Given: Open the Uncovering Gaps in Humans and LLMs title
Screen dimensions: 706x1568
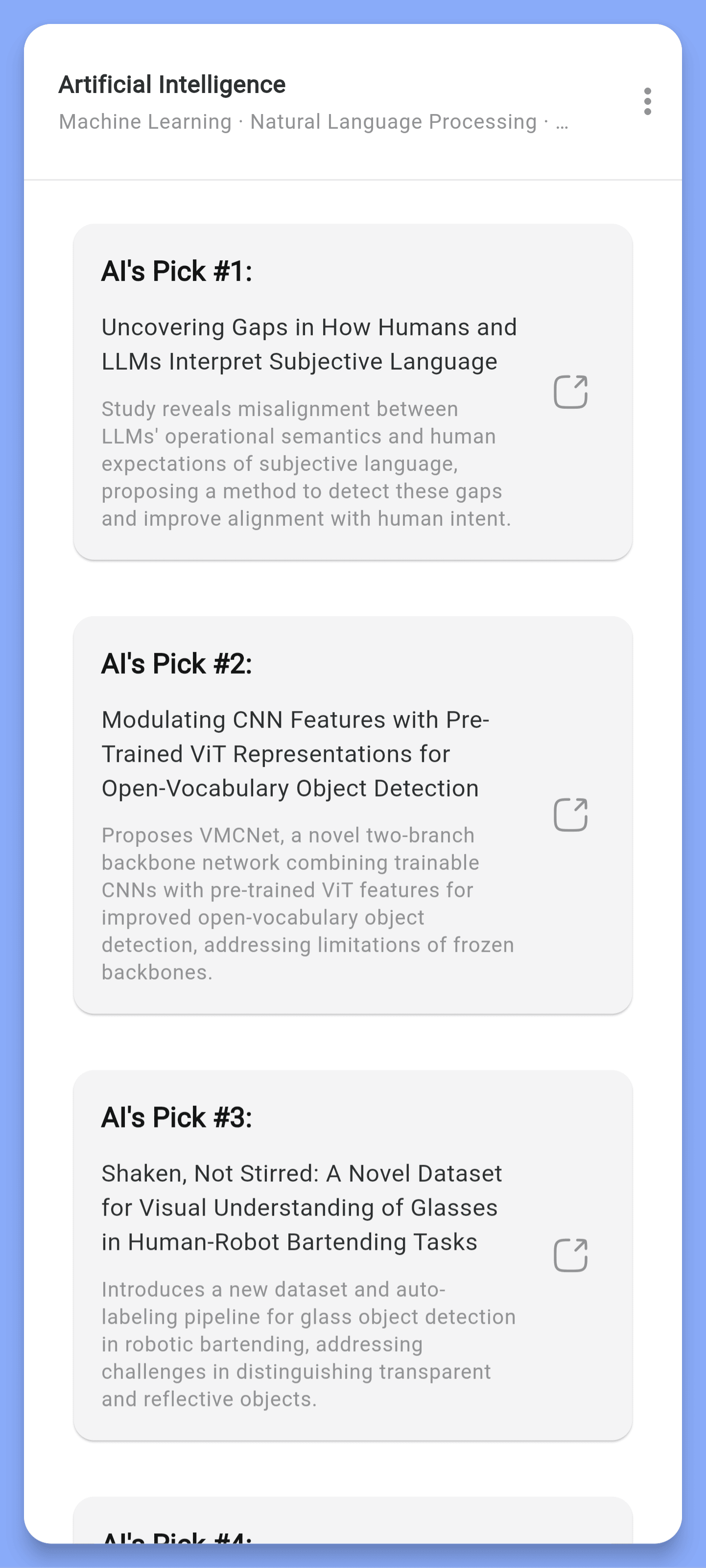Looking at the screenshot, I should pyautogui.click(x=308, y=344).
